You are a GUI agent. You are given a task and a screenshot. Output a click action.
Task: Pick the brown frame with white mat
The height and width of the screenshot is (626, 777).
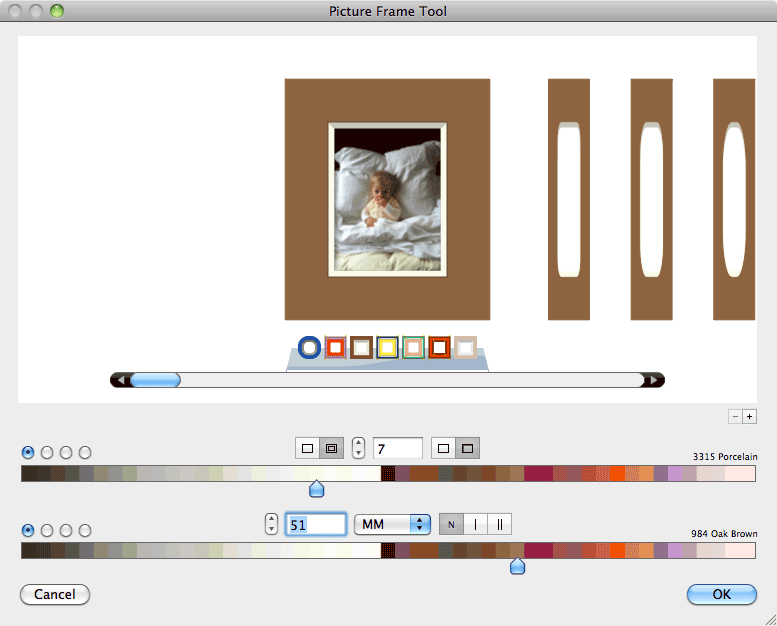tap(361, 347)
